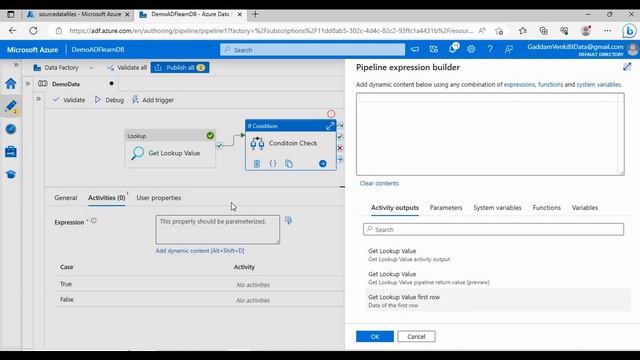Choose Get Lookup Value first row
Screen dimensions: 640x360
tap(498, 301)
